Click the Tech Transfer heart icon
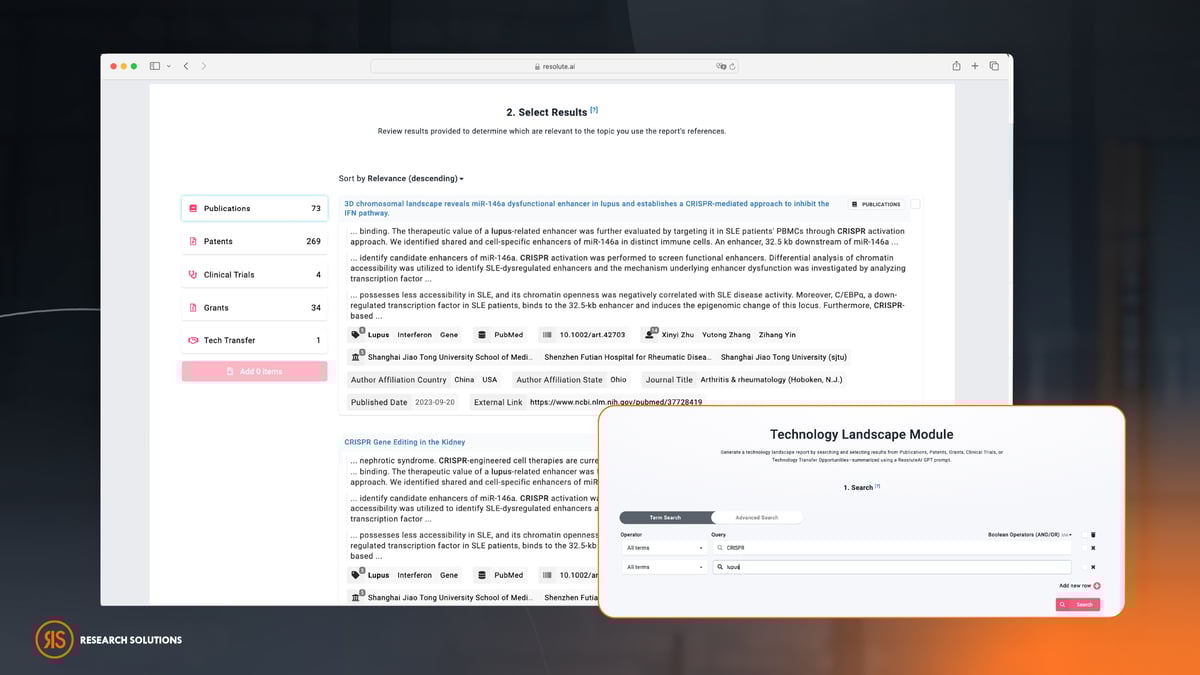This screenshot has width=1200, height=675. click(x=192, y=339)
